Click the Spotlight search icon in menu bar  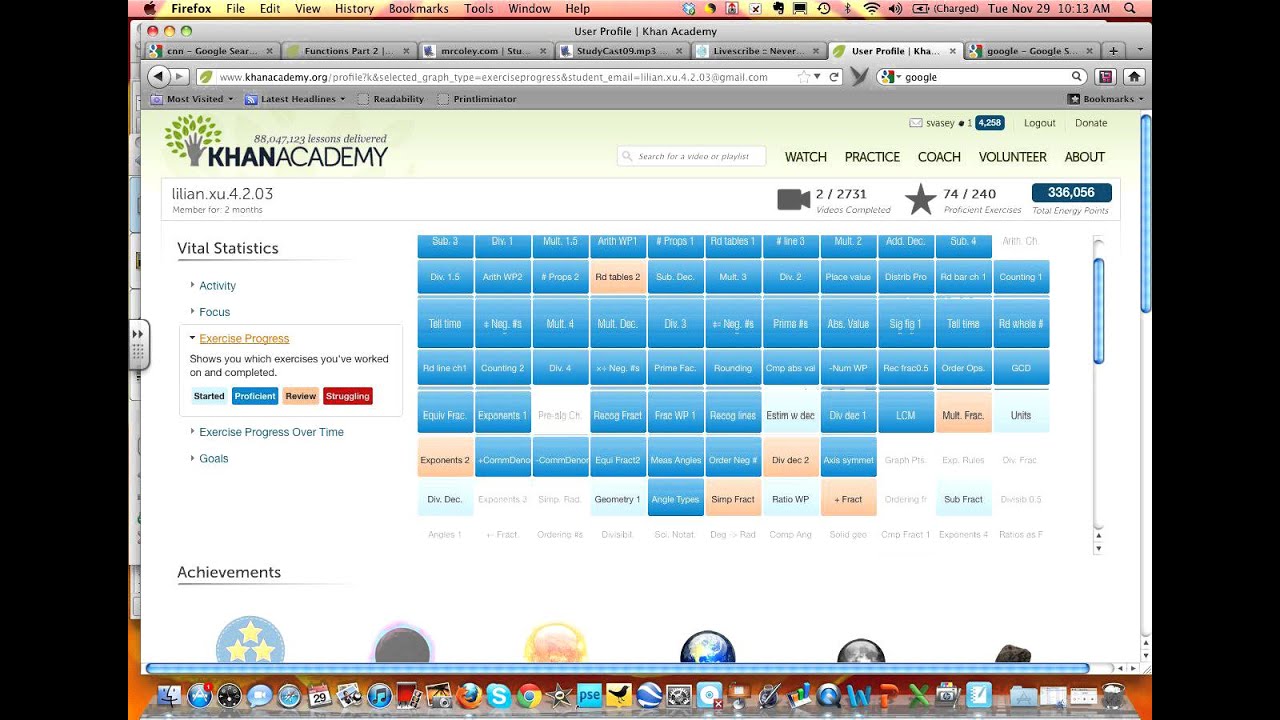1130,8
